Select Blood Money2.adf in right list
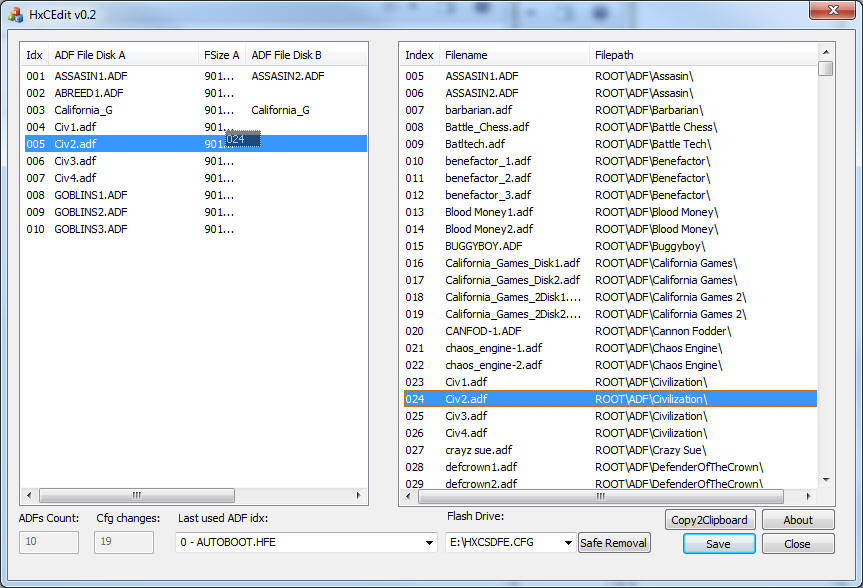The height and width of the screenshot is (588, 863). coord(610,229)
